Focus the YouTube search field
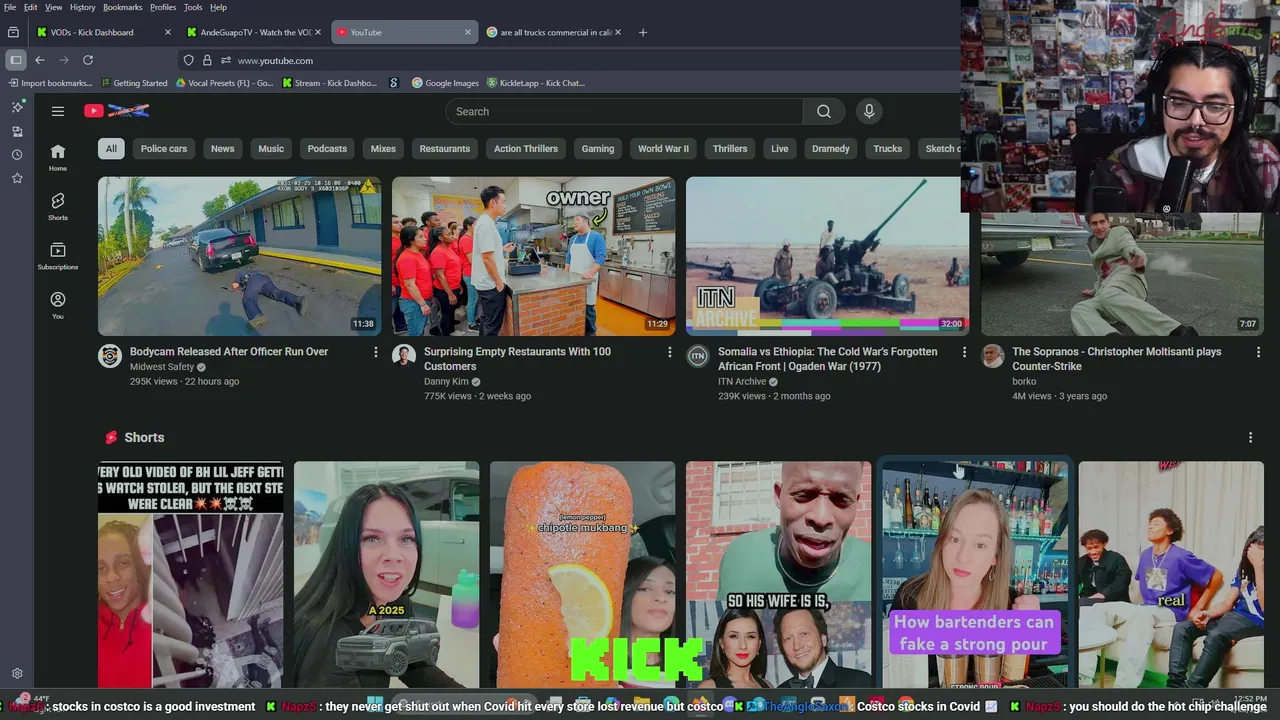Viewport: 1280px width, 720px height. tap(624, 111)
